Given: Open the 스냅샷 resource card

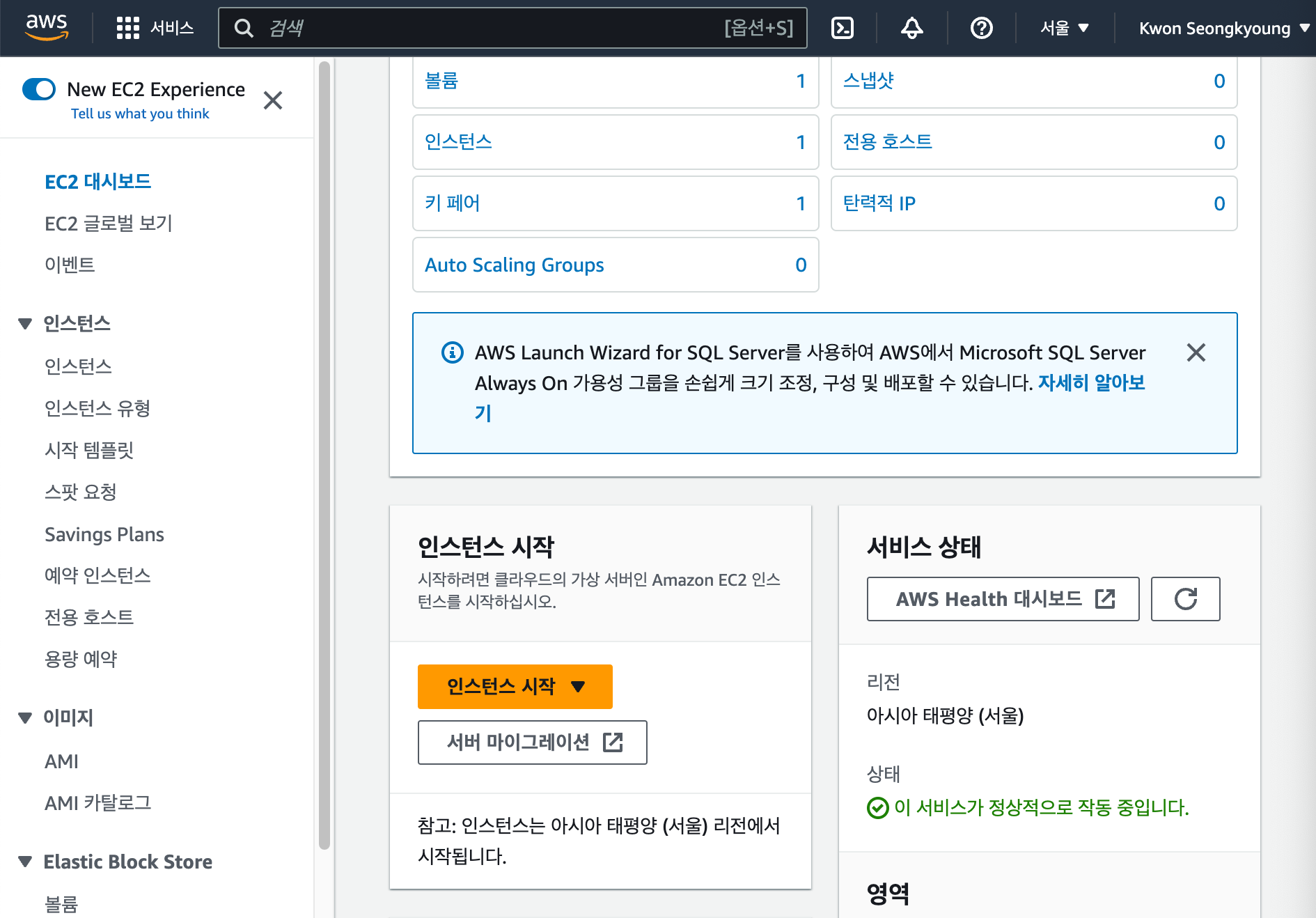Looking at the screenshot, I should click(x=1034, y=81).
